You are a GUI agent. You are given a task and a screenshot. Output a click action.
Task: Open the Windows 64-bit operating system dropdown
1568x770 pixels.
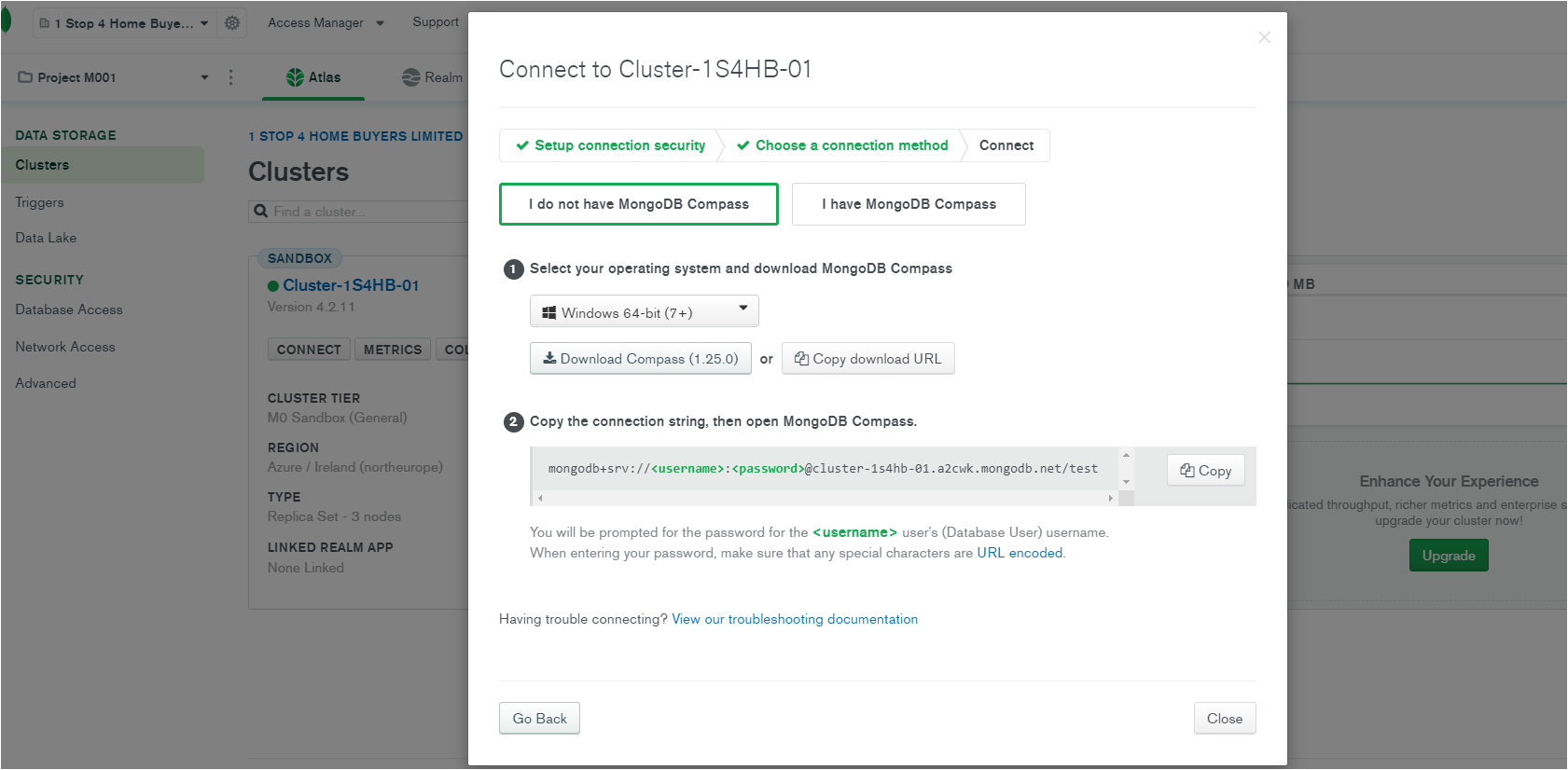point(644,311)
